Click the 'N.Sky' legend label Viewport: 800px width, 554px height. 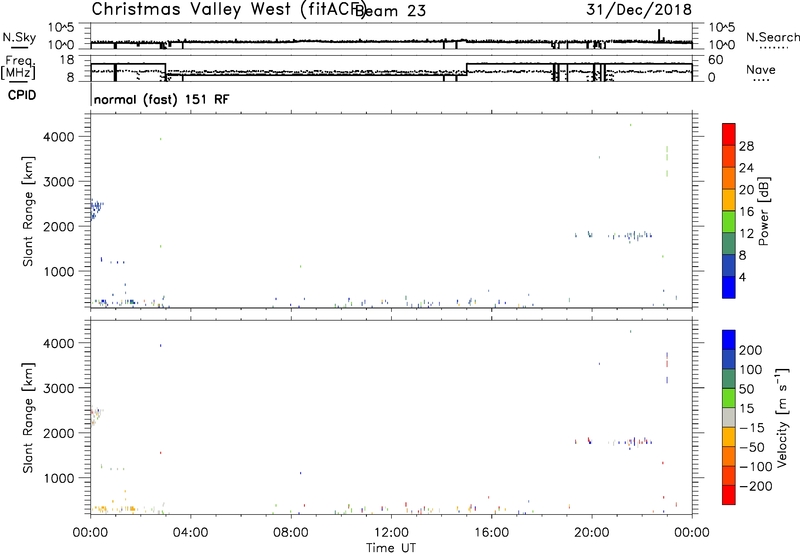[19, 37]
